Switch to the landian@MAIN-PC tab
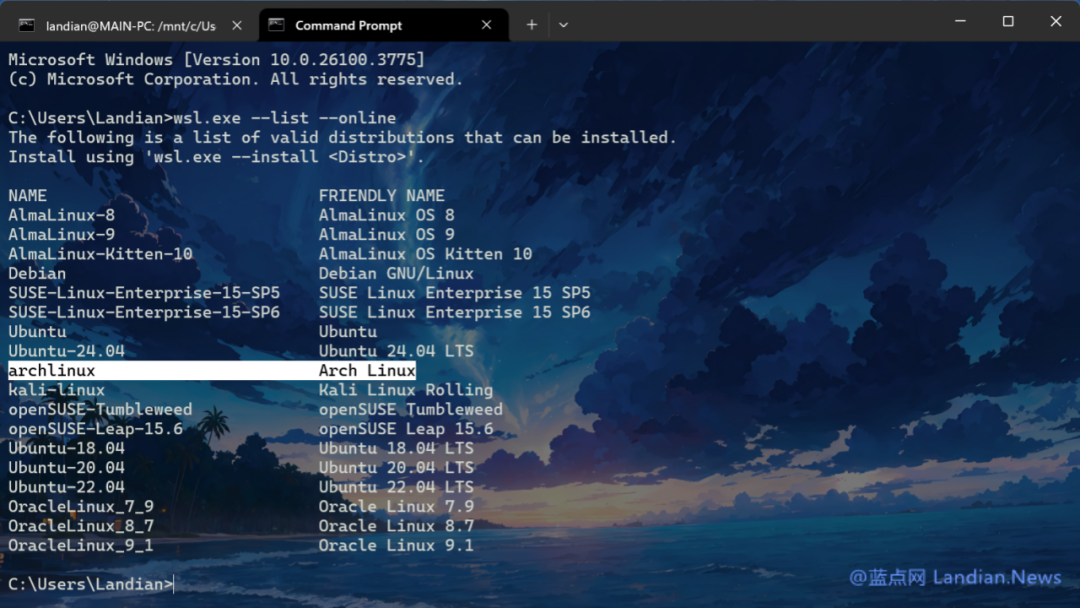Image resolution: width=1080 pixels, height=608 pixels. pyautogui.click(x=129, y=25)
